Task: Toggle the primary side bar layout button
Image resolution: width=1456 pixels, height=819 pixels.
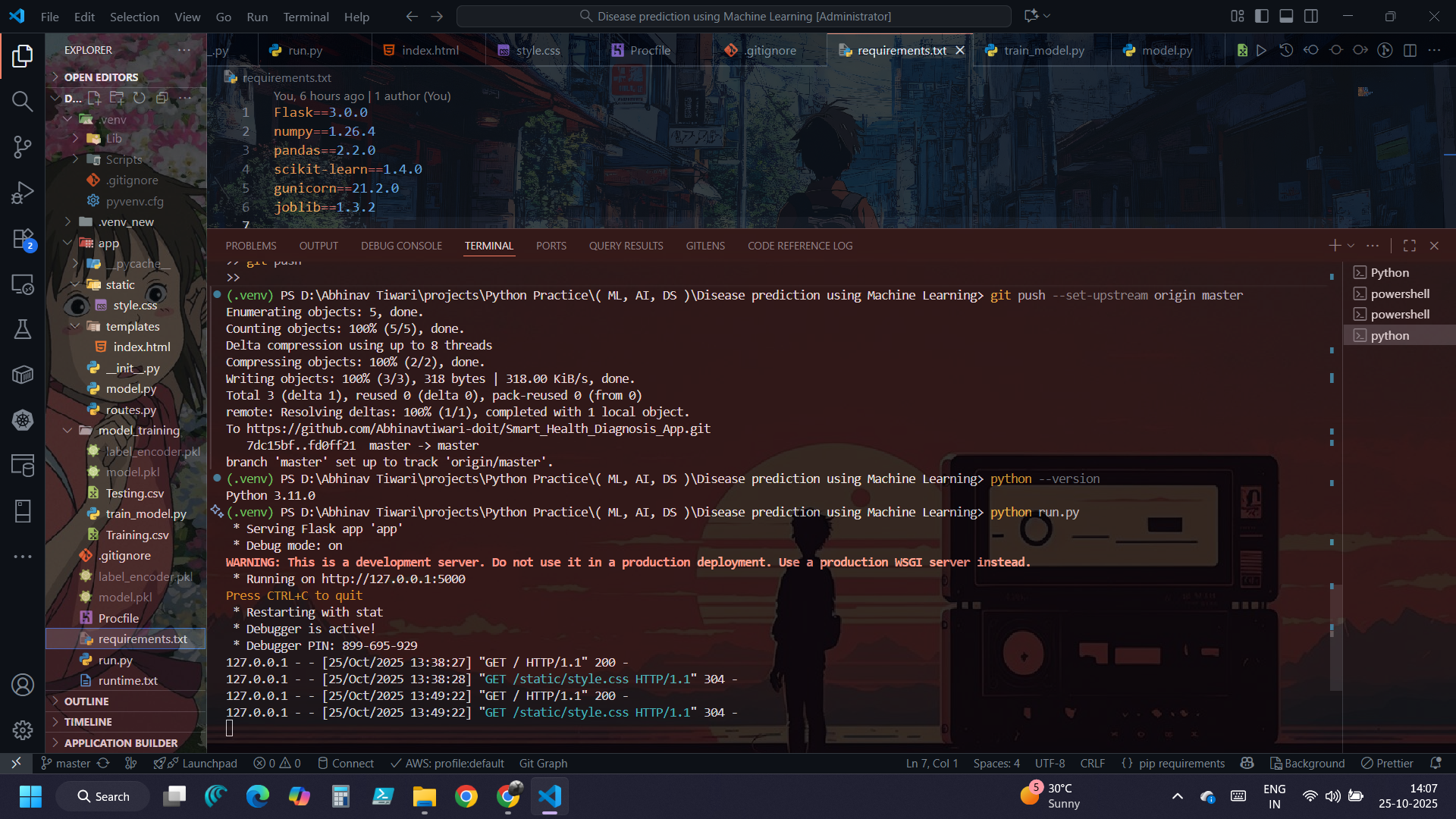Action: 1262,16
